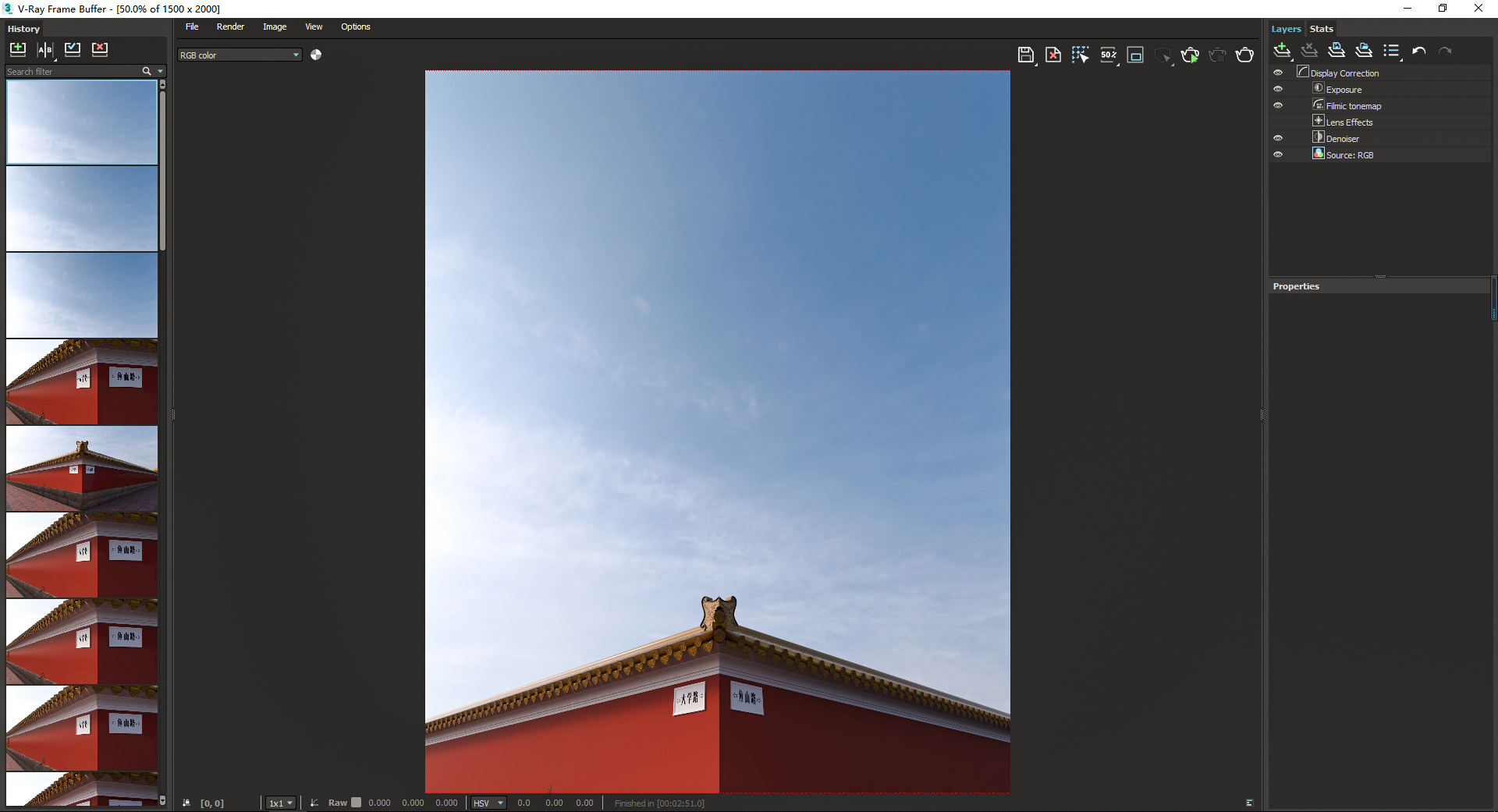
Task: Hide the Display Correction layer
Action: tap(1278, 73)
